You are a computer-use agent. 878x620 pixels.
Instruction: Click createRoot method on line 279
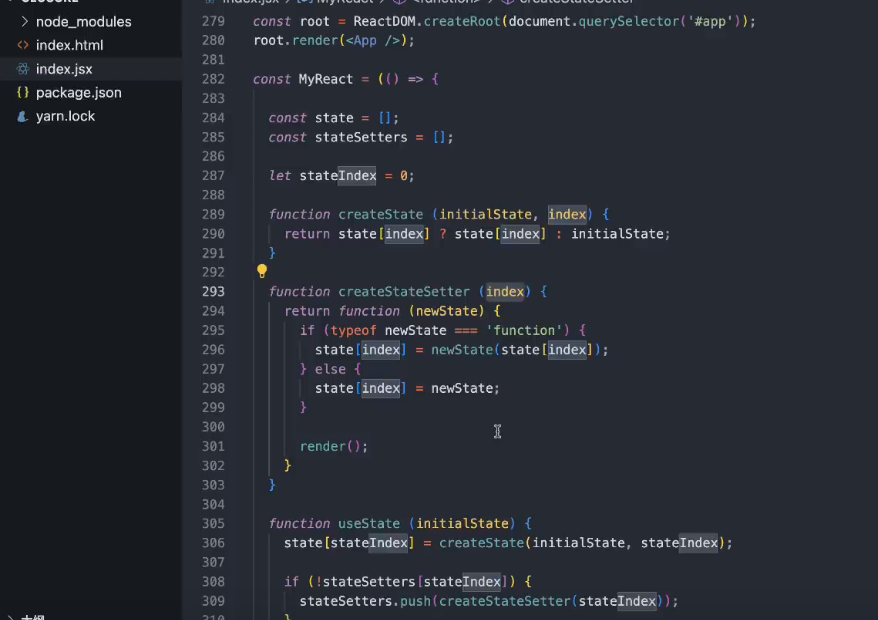pos(462,21)
